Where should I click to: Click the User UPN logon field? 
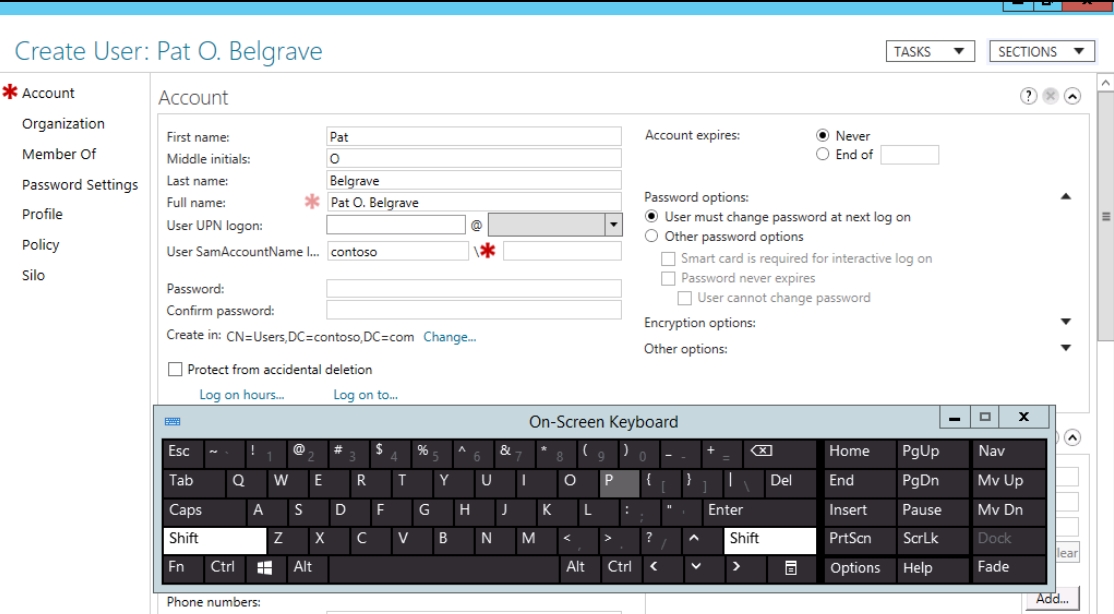click(x=396, y=225)
